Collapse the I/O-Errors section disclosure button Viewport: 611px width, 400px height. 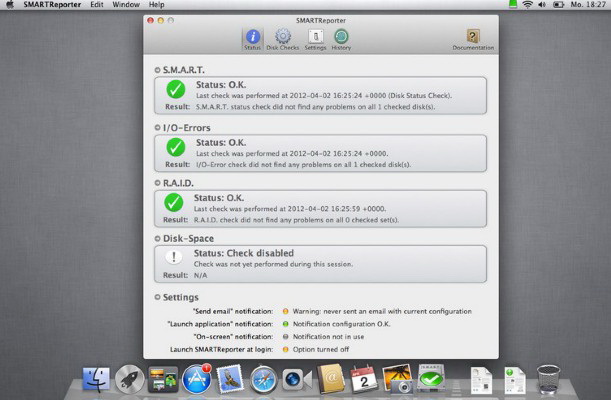tap(157, 127)
